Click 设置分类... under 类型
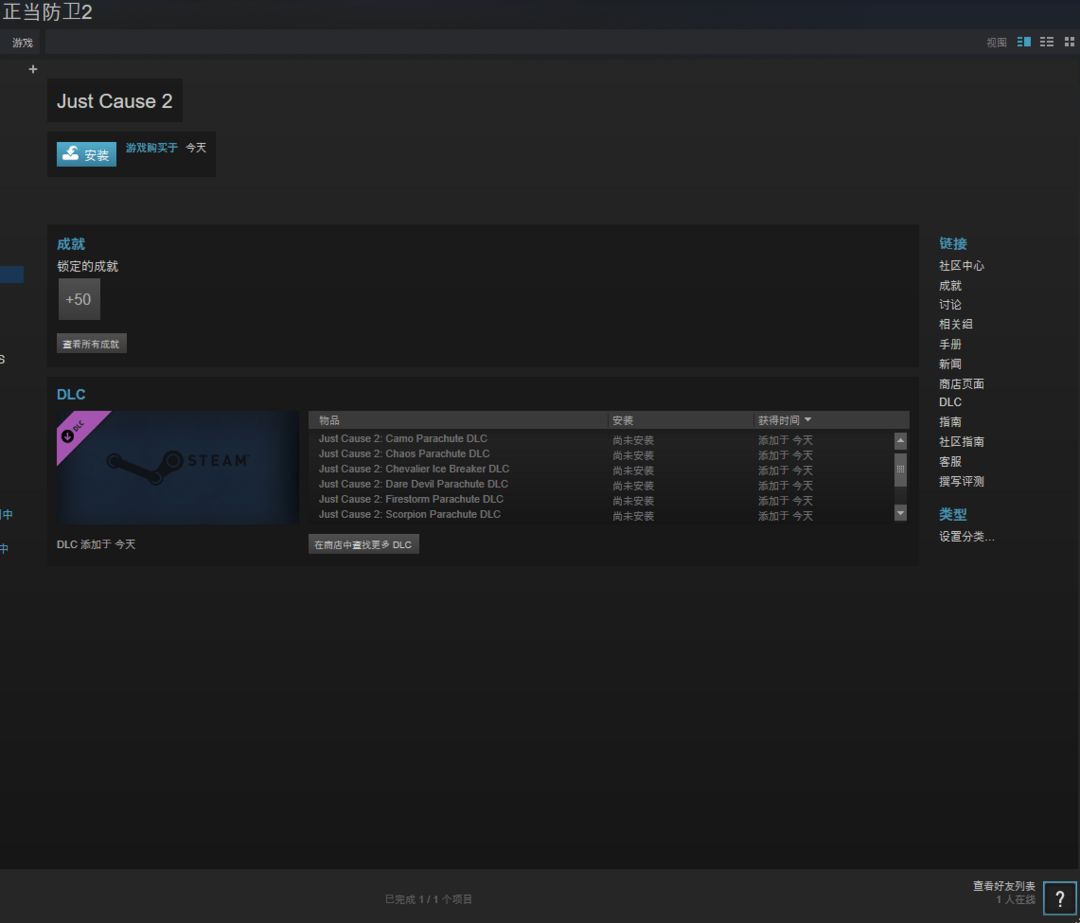1080x923 pixels. pos(966,537)
